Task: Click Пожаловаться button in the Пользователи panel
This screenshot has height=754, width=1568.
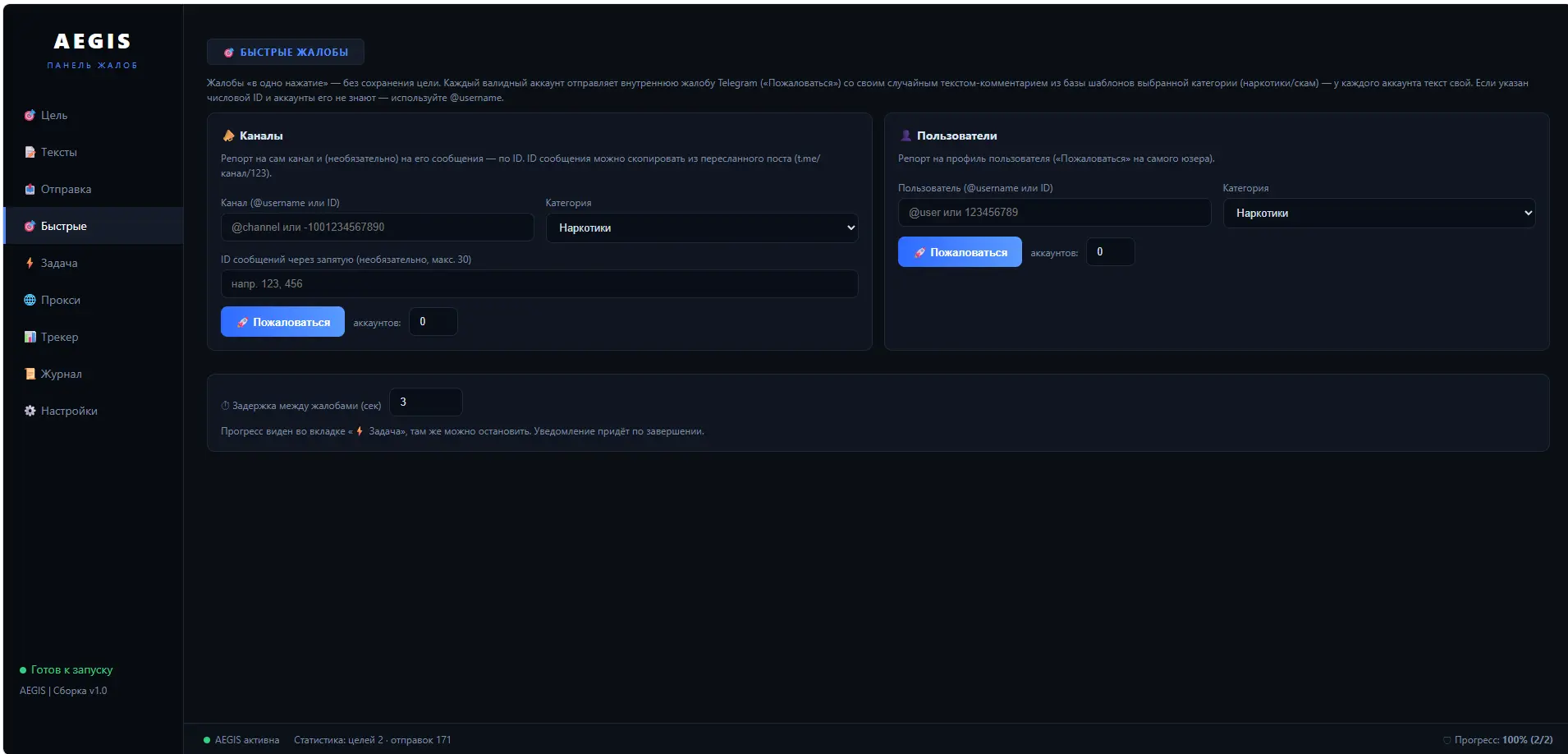Action: click(x=960, y=252)
